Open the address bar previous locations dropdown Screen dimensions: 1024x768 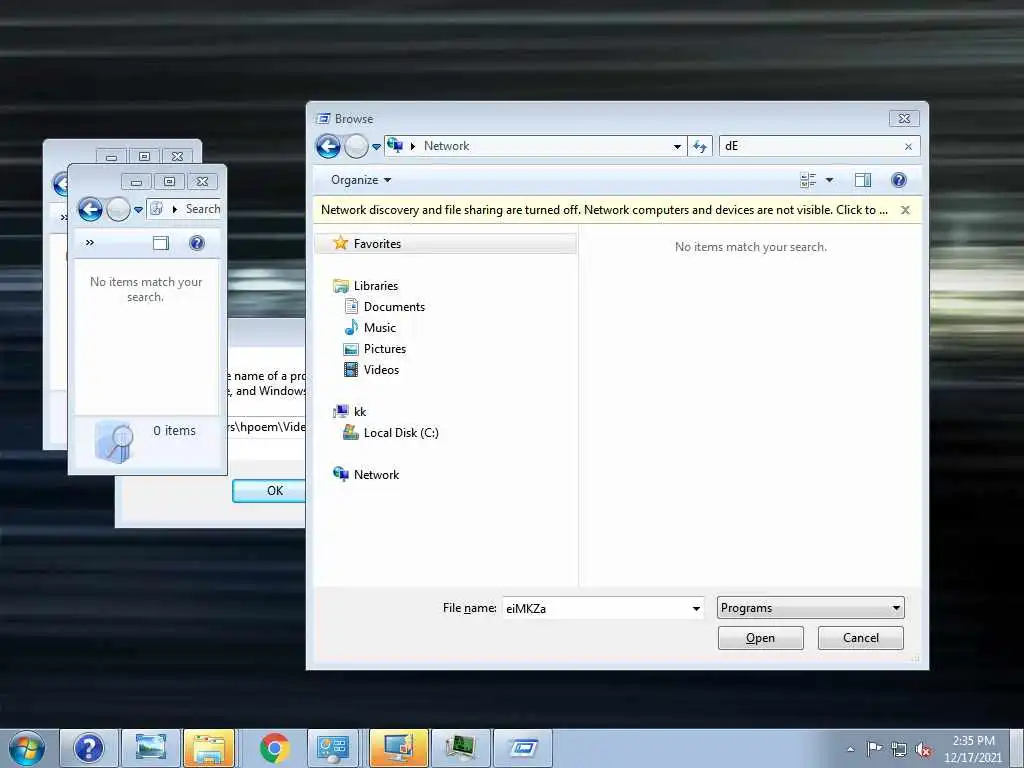677,146
